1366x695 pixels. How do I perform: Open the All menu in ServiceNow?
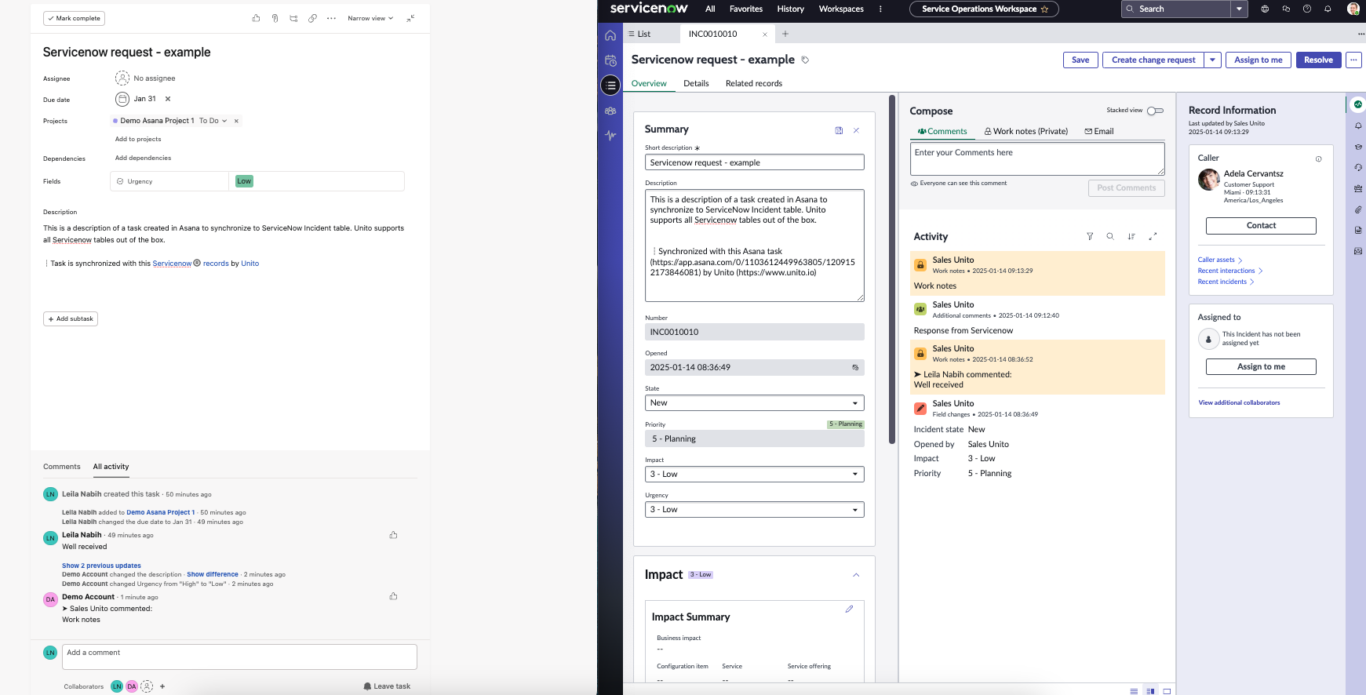tap(710, 9)
